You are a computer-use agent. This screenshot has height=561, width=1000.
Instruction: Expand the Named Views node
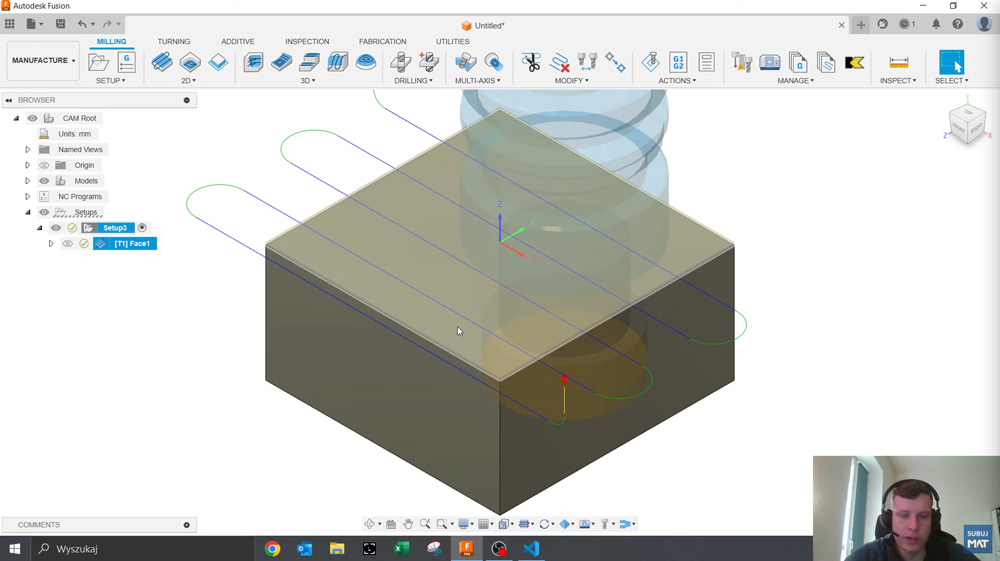coord(27,149)
